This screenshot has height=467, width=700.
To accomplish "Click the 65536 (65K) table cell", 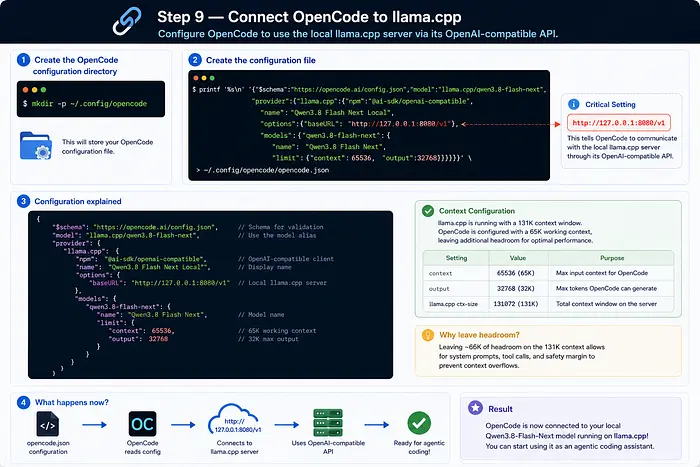I will 516,273.
